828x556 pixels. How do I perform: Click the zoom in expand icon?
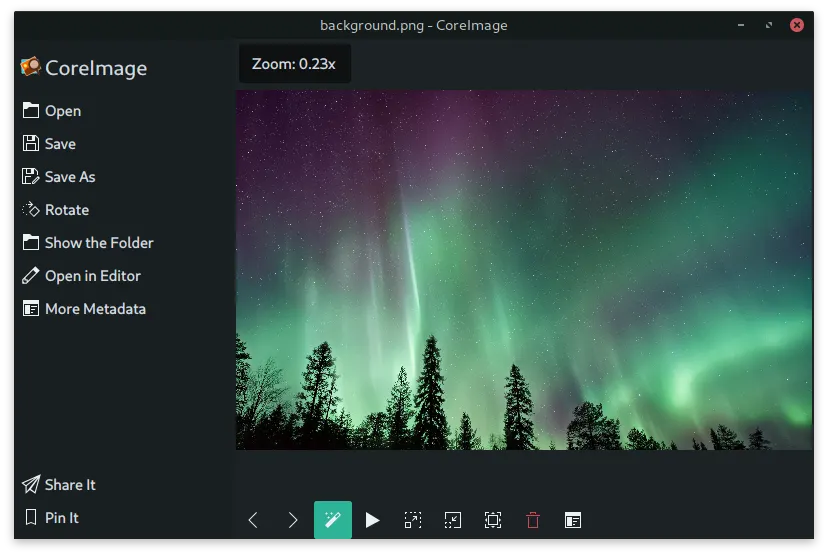(413, 520)
